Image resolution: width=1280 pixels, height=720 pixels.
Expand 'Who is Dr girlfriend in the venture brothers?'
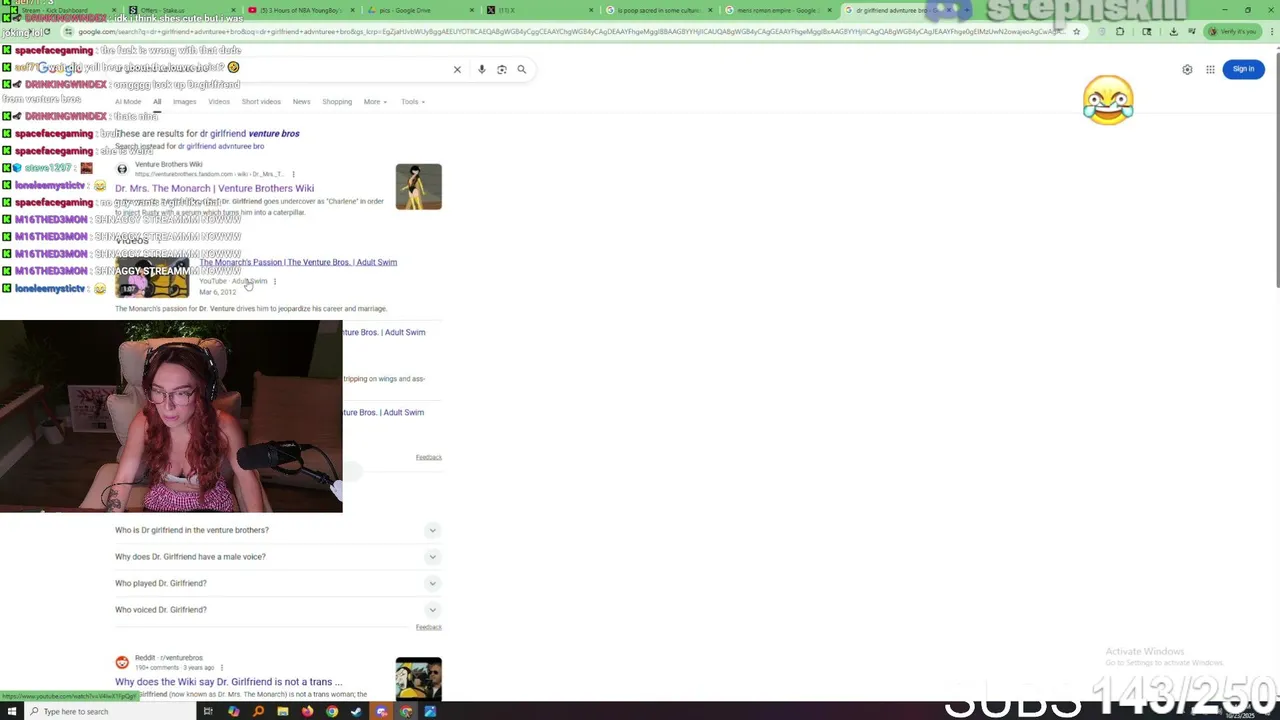(278, 530)
